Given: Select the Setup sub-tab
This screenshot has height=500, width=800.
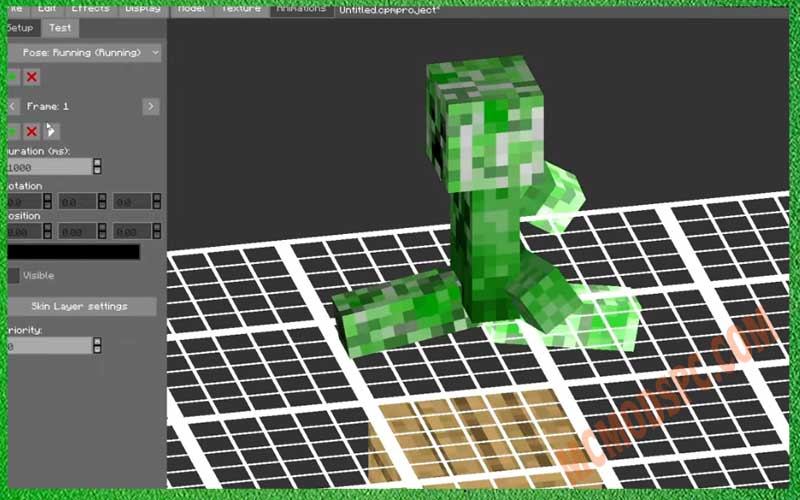Looking at the screenshot, I should pos(21,28).
